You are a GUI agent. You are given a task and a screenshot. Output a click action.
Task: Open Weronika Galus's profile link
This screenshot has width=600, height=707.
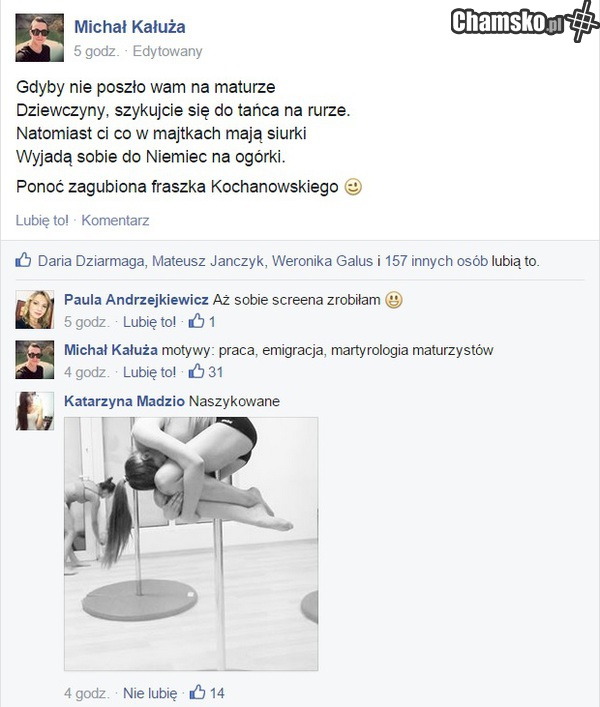[322, 261]
